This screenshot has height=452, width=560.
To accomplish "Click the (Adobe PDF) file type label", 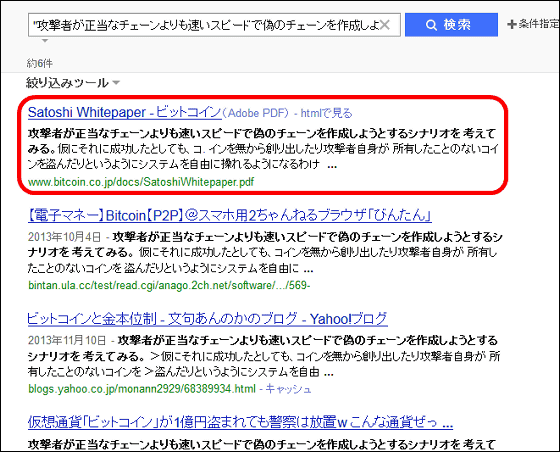I will (x=255, y=113).
